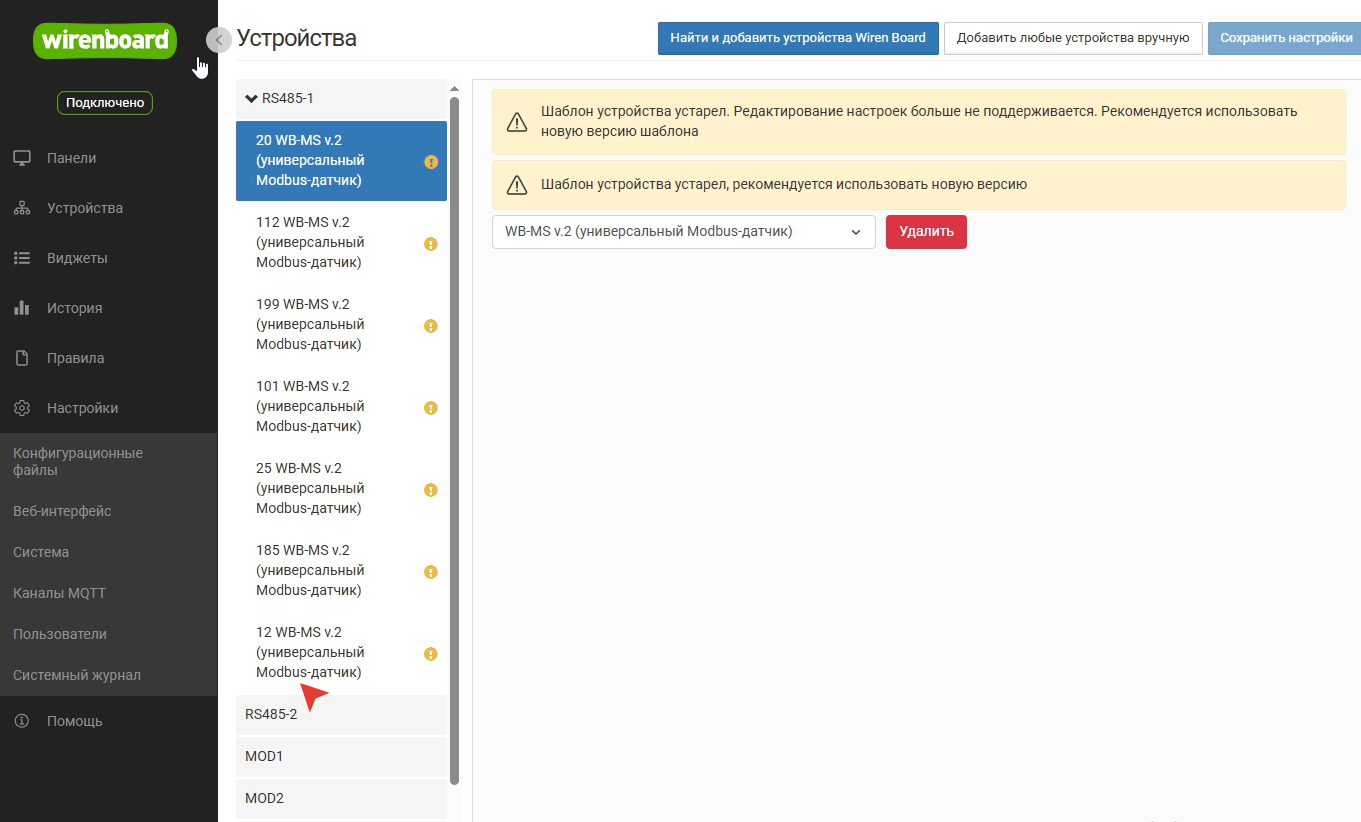Click the Правила document icon
This screenshot has width=1361, height=822.
[22, 358]
